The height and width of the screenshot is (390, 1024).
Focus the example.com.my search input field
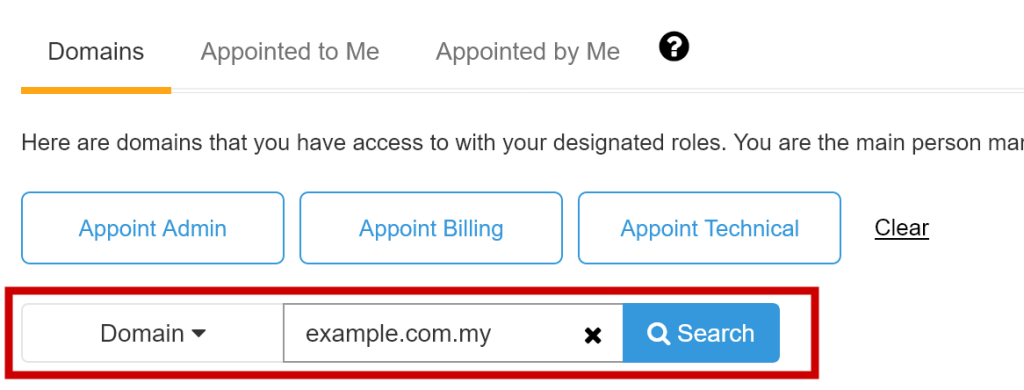point(453,333)
